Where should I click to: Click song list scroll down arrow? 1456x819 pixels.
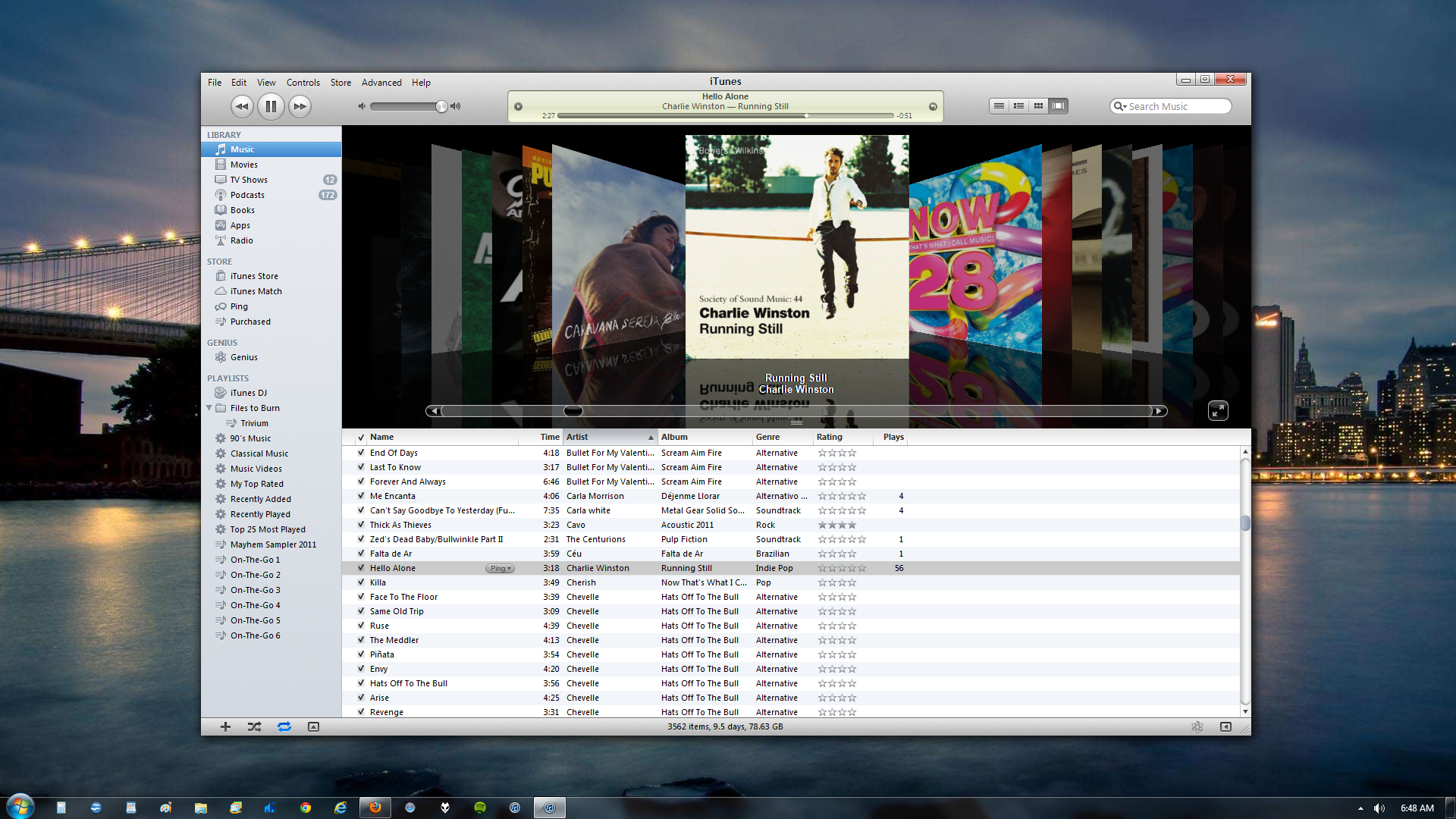(1245, 711)
